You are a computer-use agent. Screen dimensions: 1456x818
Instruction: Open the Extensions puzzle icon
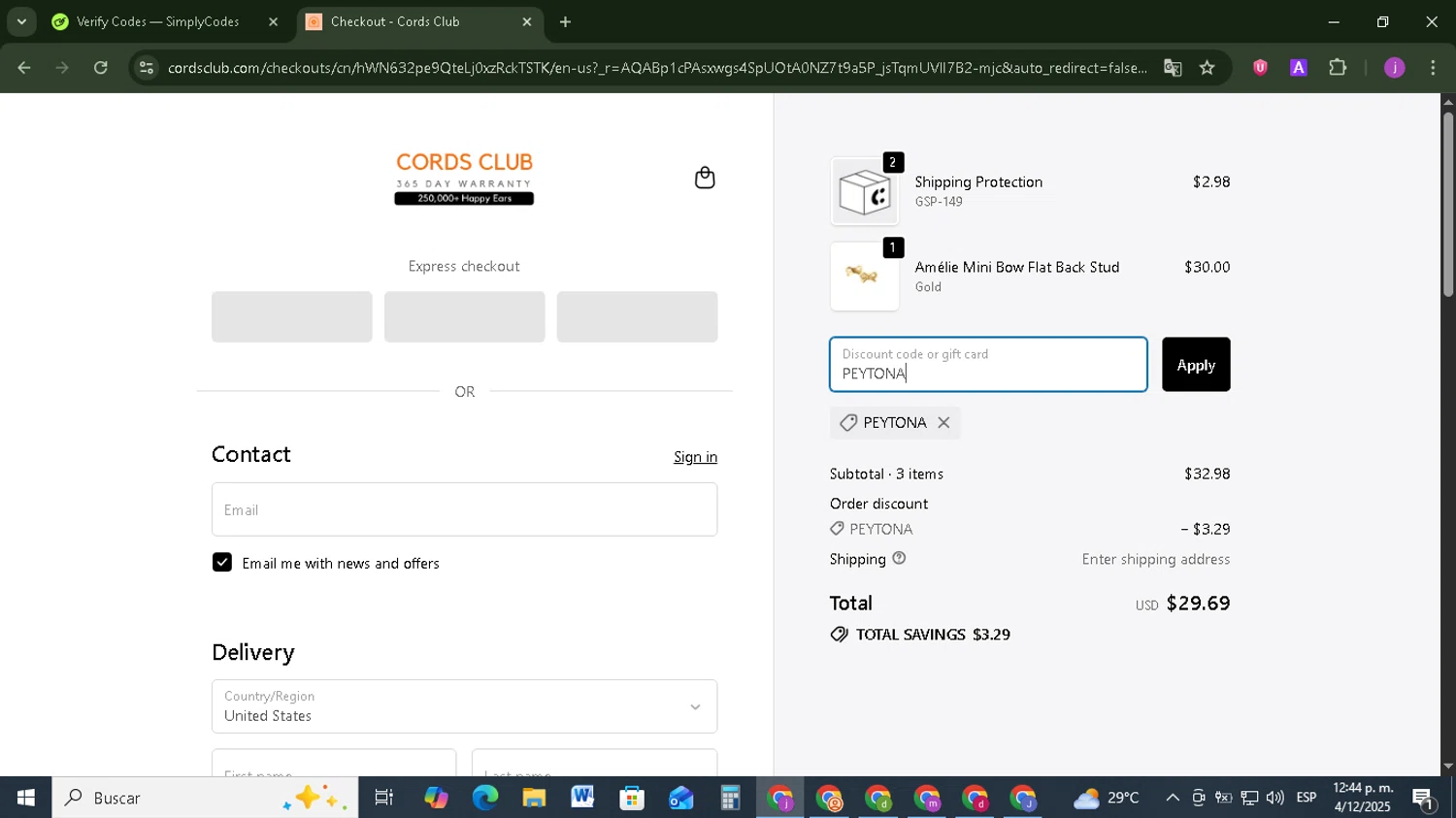click(x=1338, y=68)
